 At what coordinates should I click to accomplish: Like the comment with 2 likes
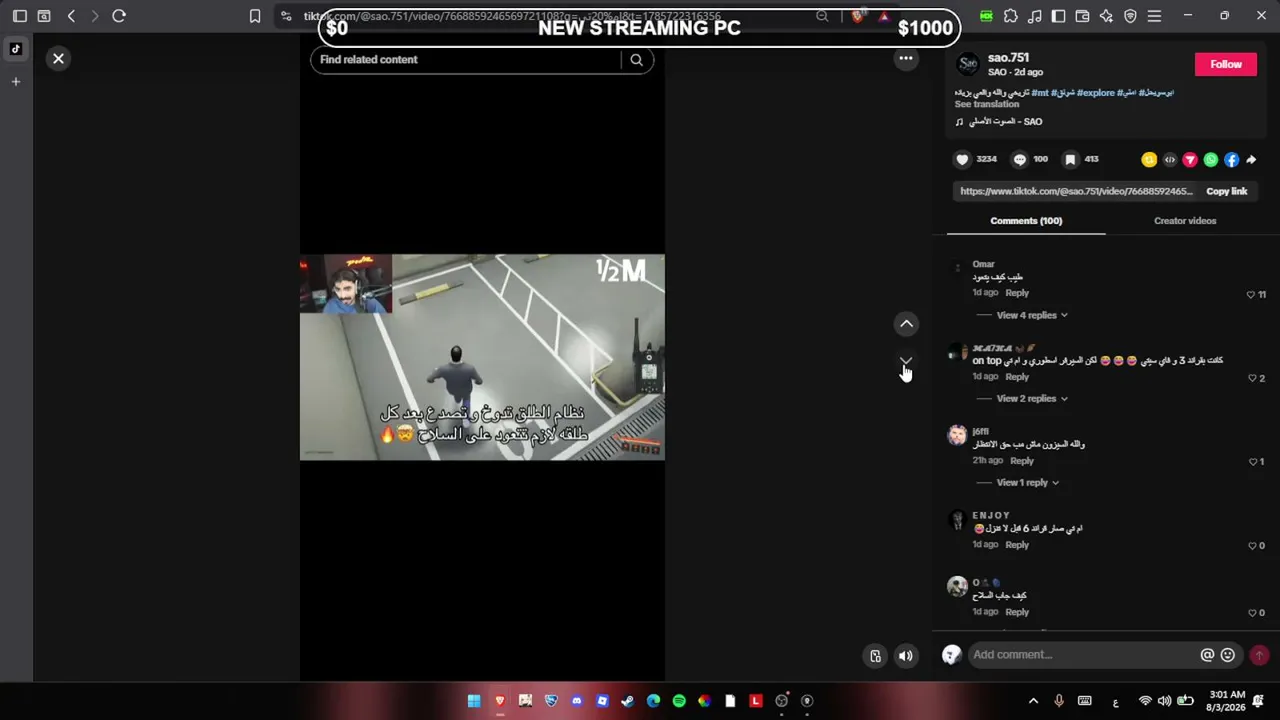pyautogui.click(x=1252, y=378)
